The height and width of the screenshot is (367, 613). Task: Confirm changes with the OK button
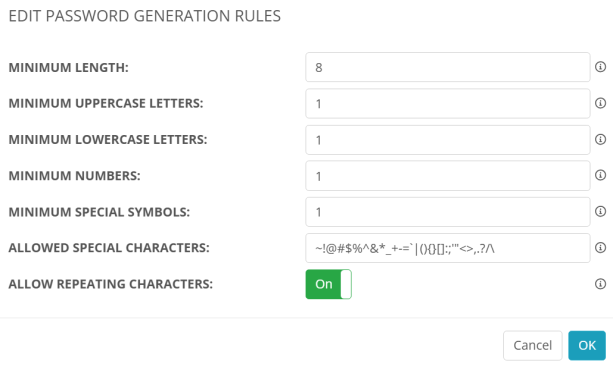tap(587, 346)
